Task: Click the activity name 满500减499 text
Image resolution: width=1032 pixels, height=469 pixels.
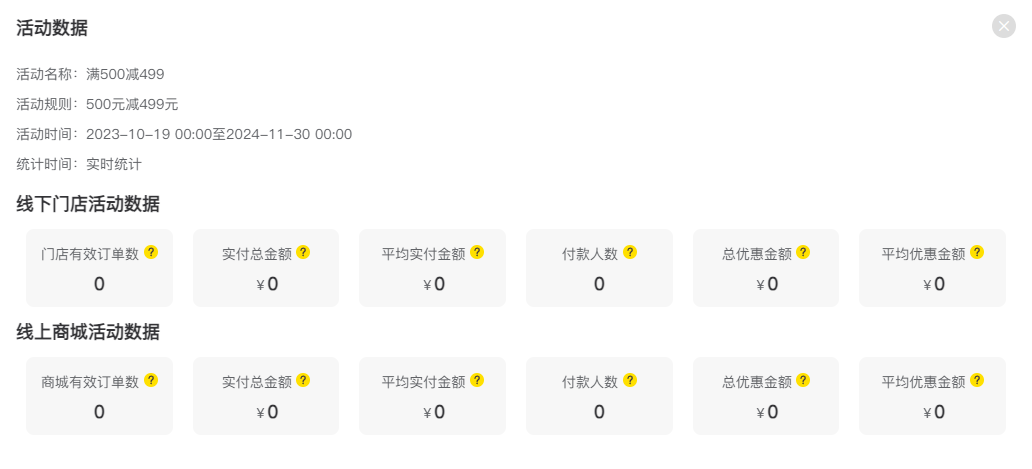Action: [125, 74]
